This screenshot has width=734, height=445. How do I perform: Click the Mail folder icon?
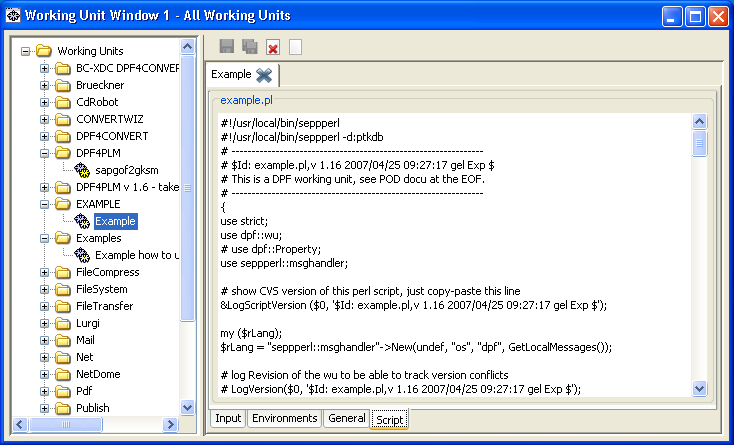coord(63,340)
